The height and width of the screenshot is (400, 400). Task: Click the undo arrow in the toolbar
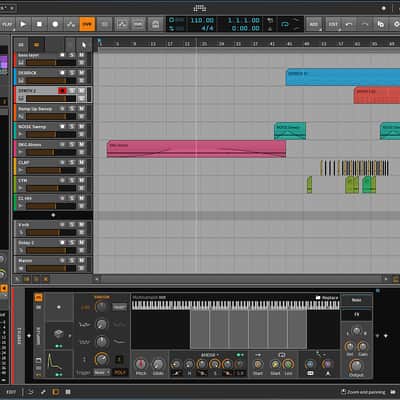pos(349,24)
